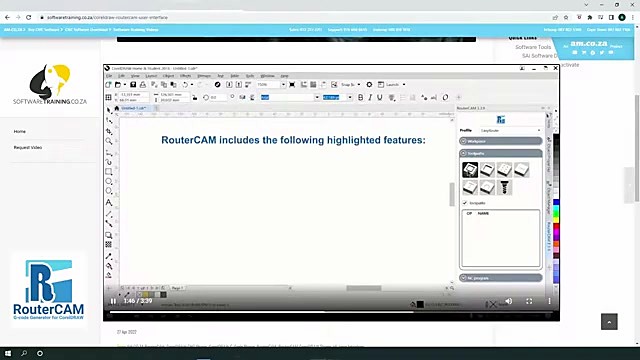The height and width of the screenshot is (360, 640).
Task: Bookmark this page with star icon
Action: click(x=566, y=18)
